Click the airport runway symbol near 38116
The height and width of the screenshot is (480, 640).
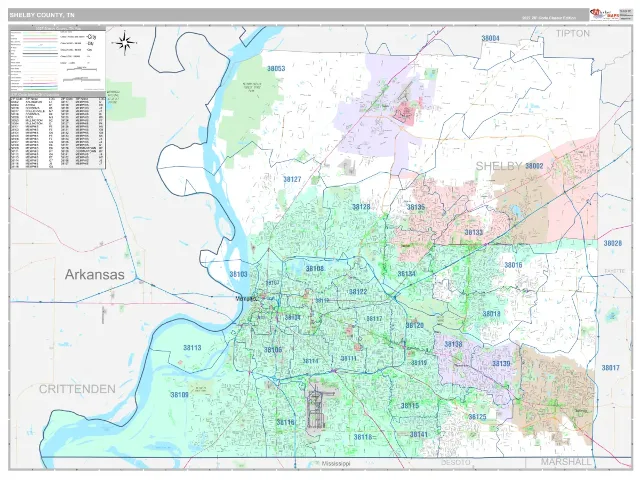[316, 409]
